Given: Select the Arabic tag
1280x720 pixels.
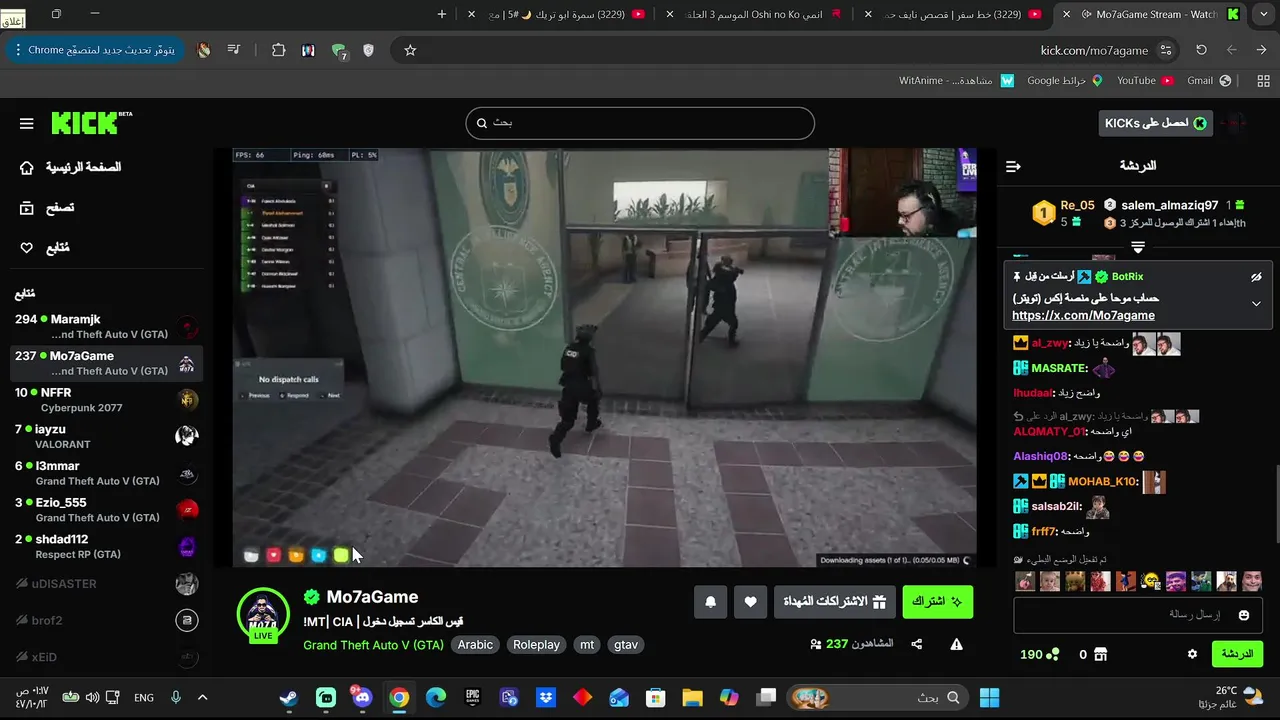Looking at the screenshot, I should click(x=475, y=645).
